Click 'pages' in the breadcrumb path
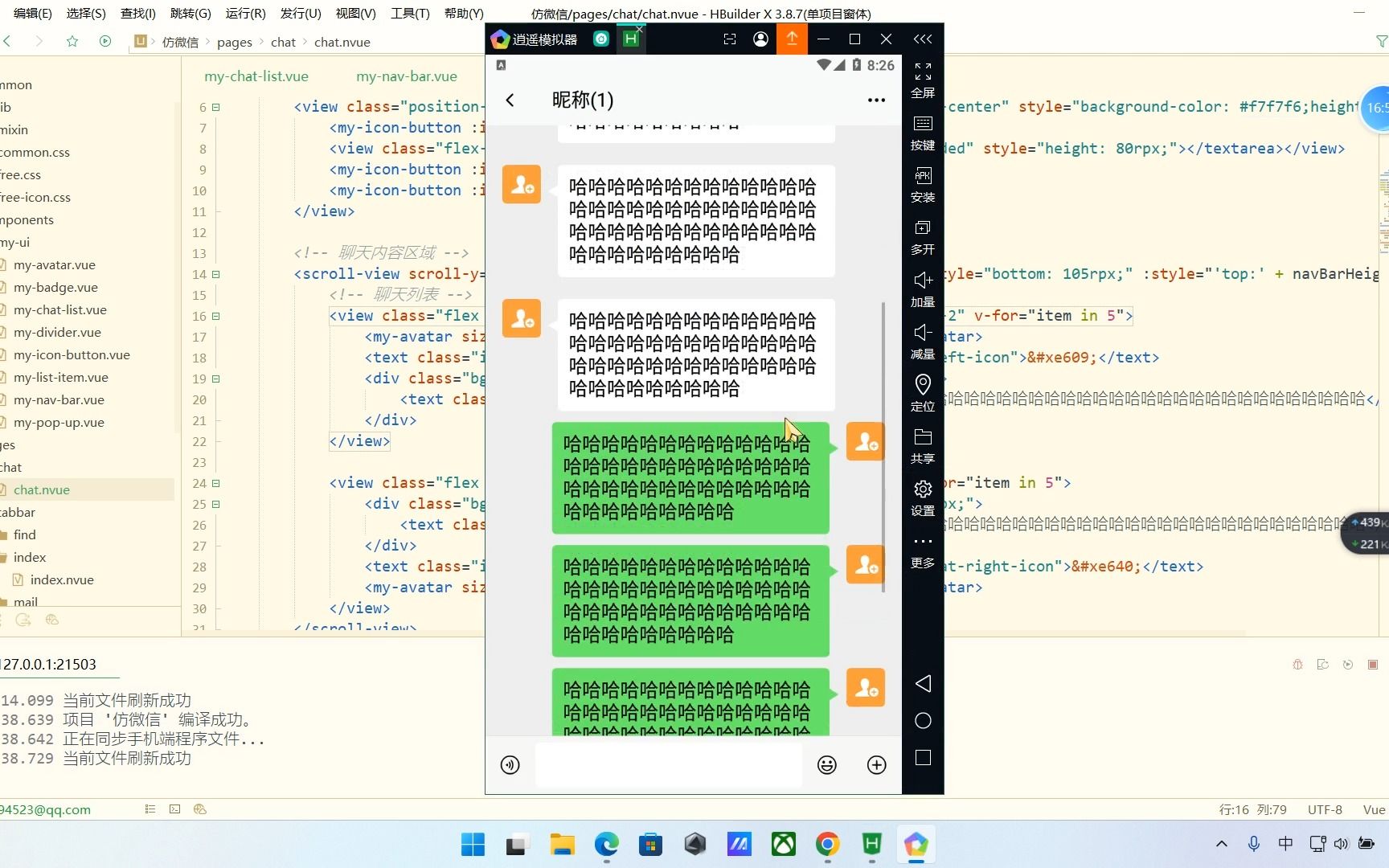Image resolution: width=1389 pixels, height=868 pixels. tap(235, 42)
